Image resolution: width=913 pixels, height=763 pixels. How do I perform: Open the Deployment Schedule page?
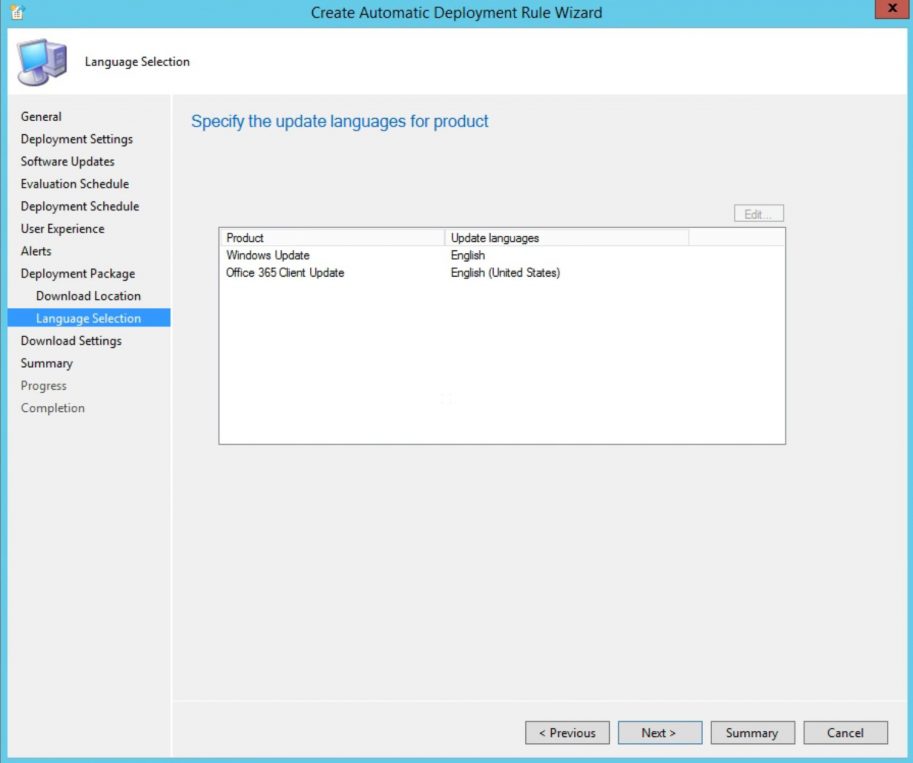pyautogui.click(x=79, y=206)
